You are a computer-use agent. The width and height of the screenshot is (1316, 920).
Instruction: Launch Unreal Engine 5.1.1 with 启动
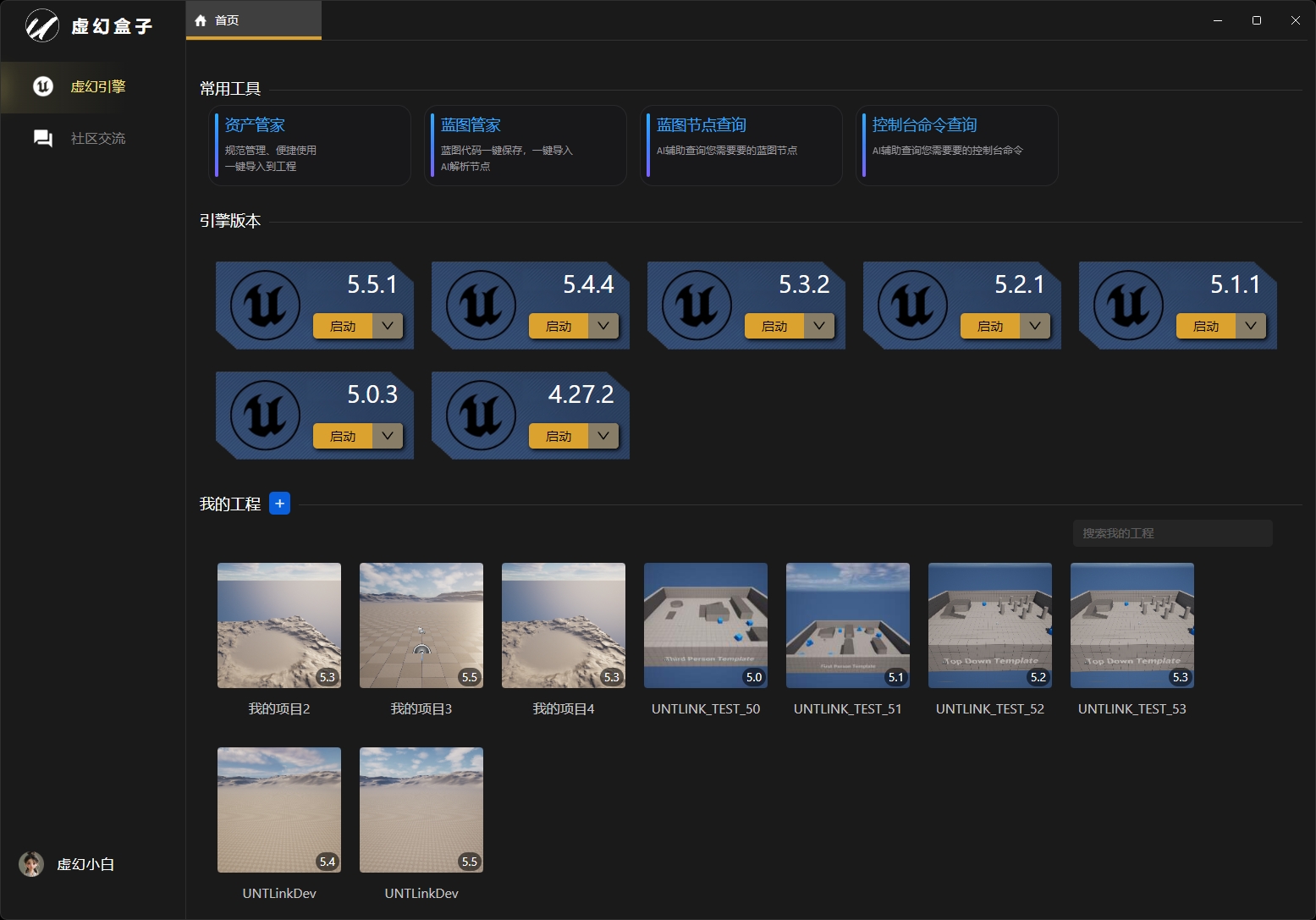[x=1206, y=326]
